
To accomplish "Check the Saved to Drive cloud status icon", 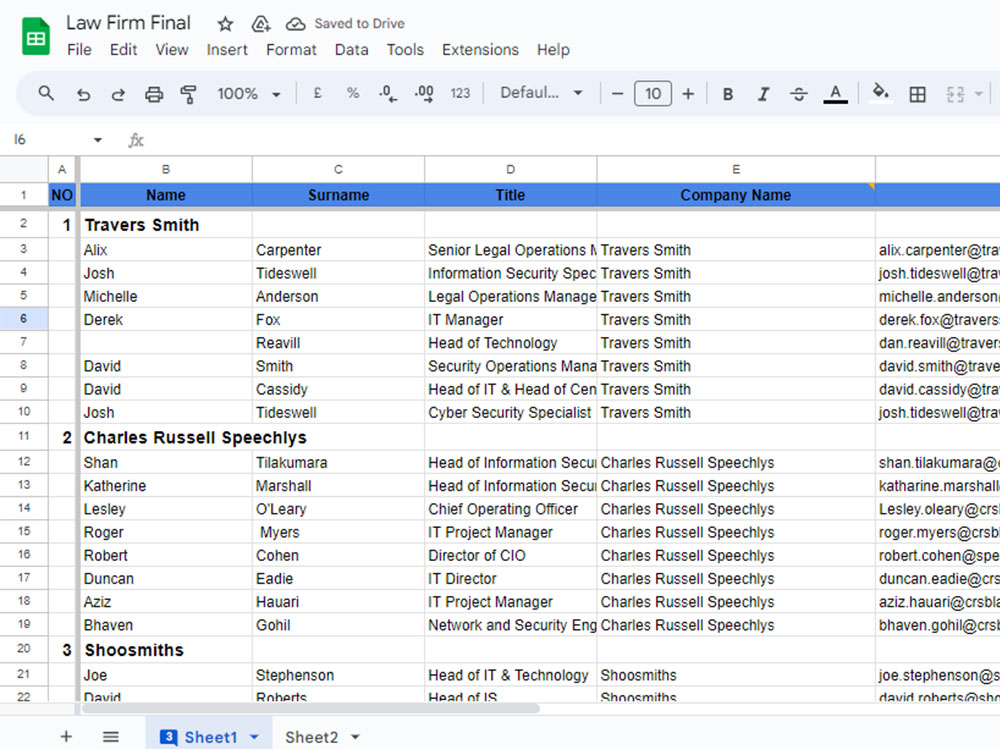I will click(x=295, y=24).
